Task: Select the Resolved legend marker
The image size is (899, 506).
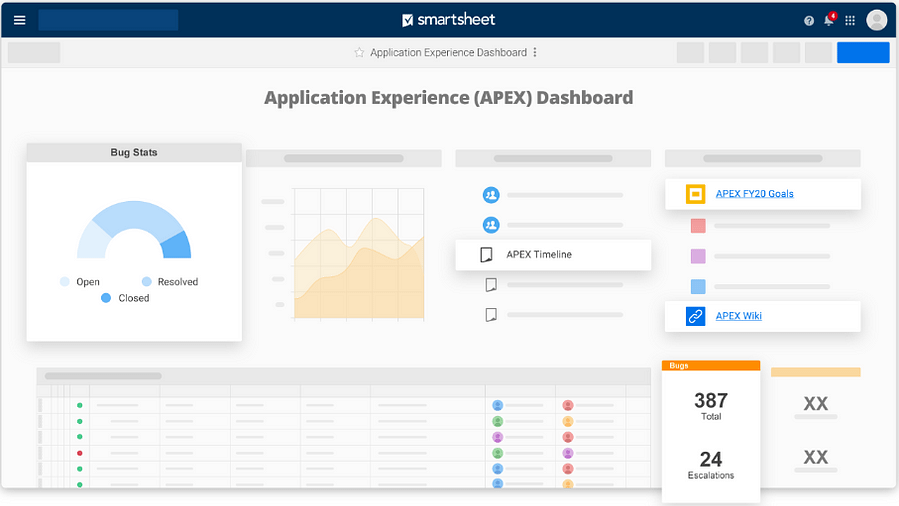Action: coord(147,281)
